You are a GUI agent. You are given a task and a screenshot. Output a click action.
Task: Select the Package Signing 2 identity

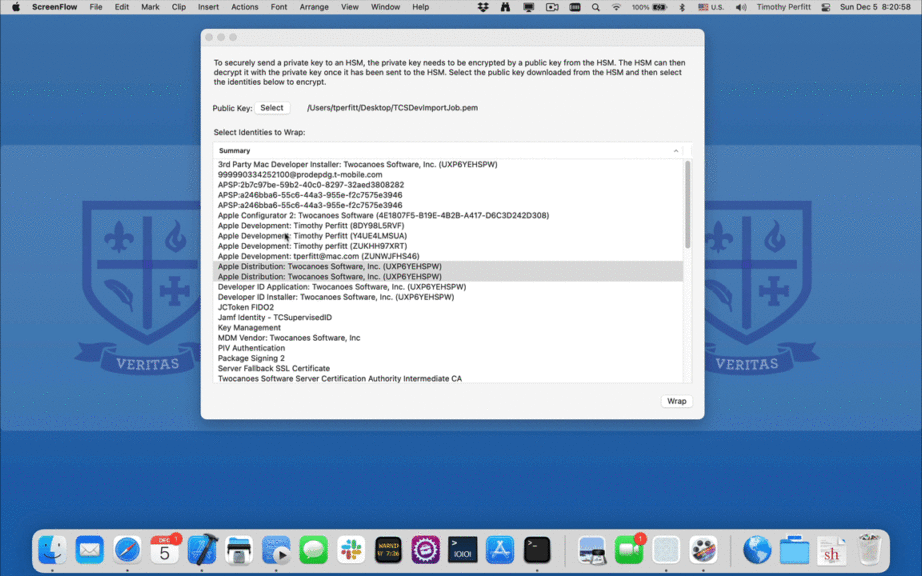(x=449, y=359)
